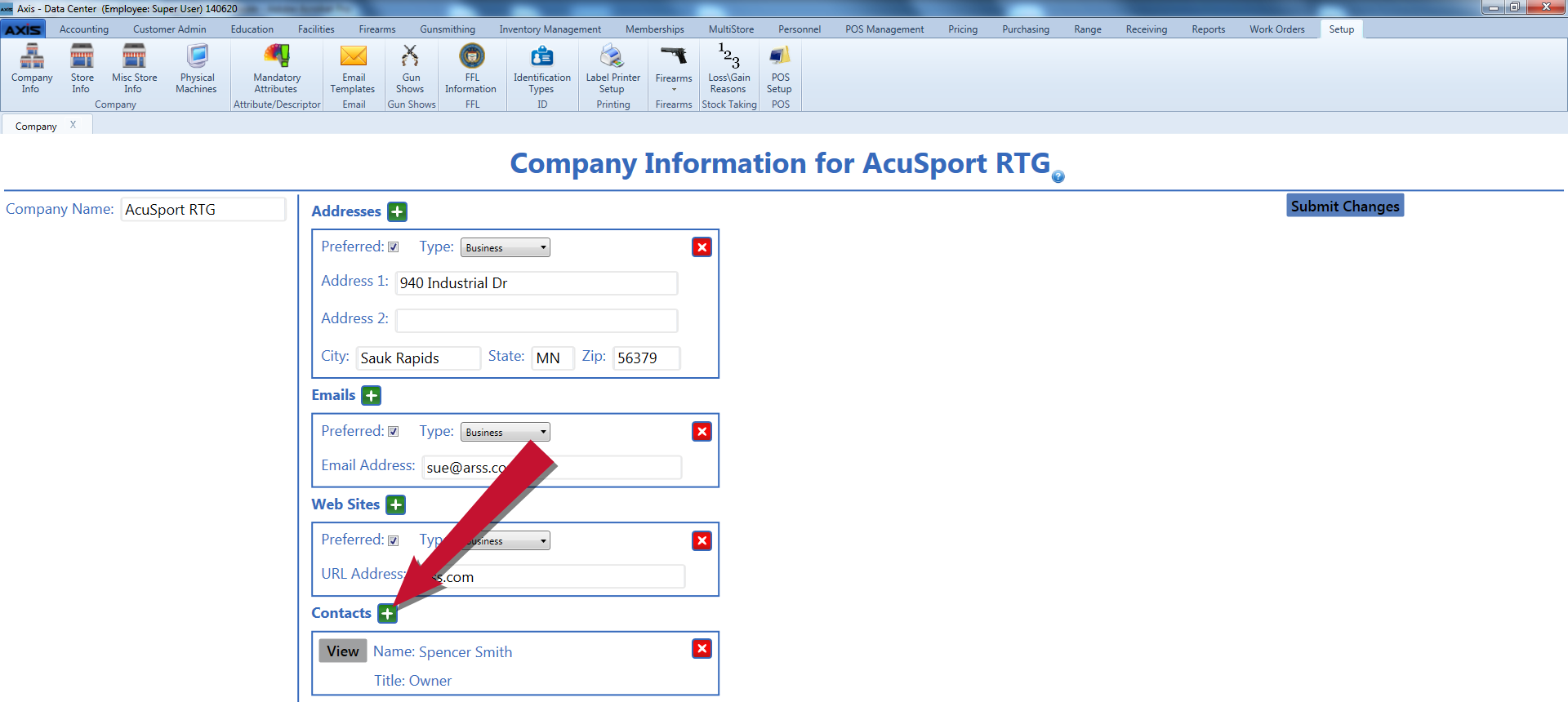The width and height of the screenshot is (1568, 702).
Task: Add a new email with plus icon
Action: click(x=371, y=396)
